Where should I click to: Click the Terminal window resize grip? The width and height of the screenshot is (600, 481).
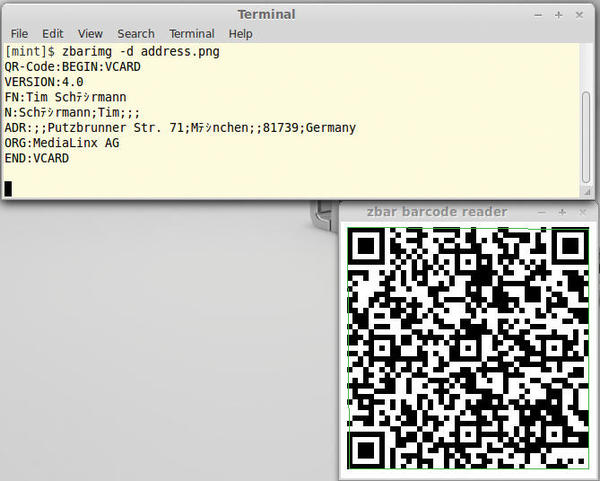586,192
